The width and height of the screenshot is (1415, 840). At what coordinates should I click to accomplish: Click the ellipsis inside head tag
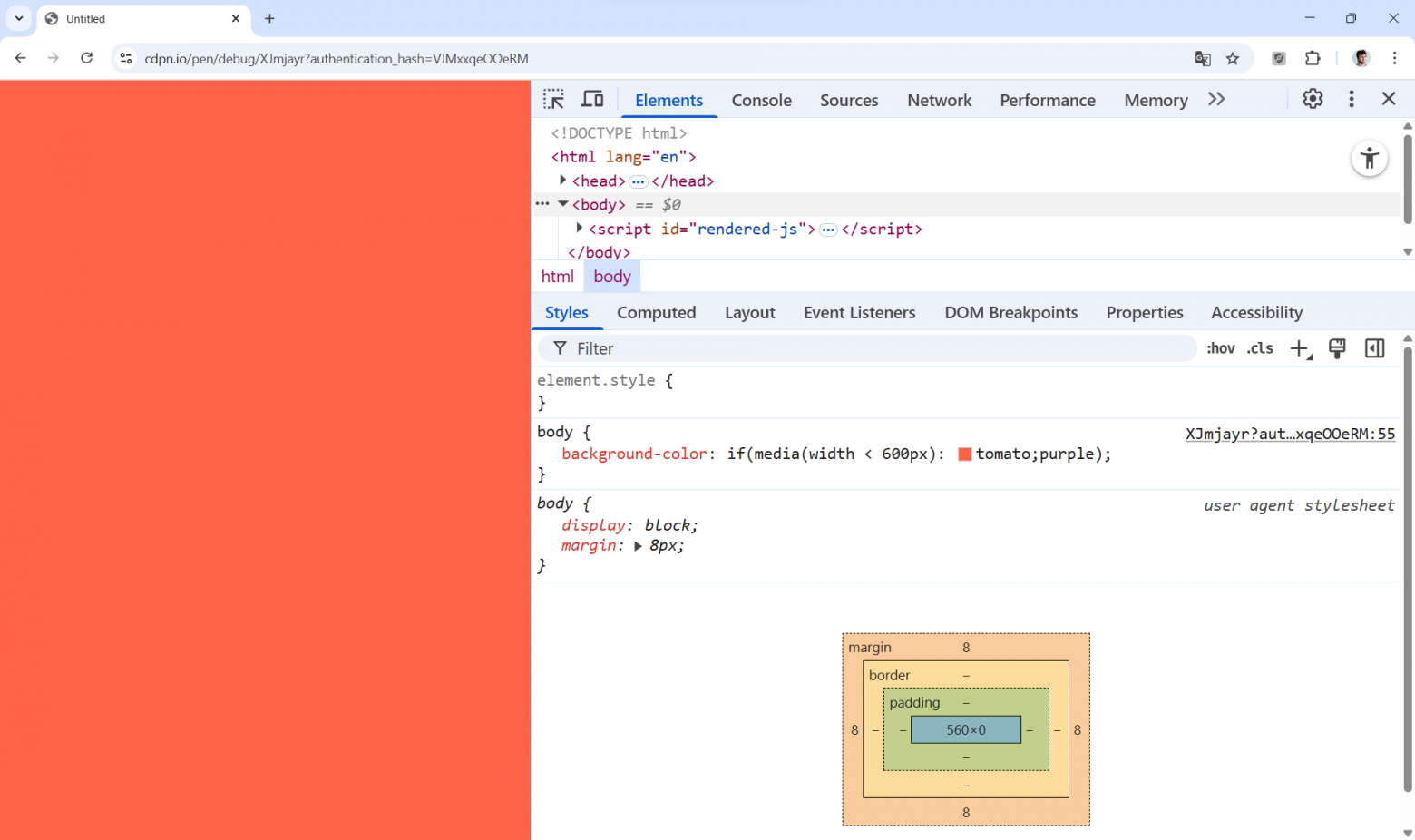639,181
